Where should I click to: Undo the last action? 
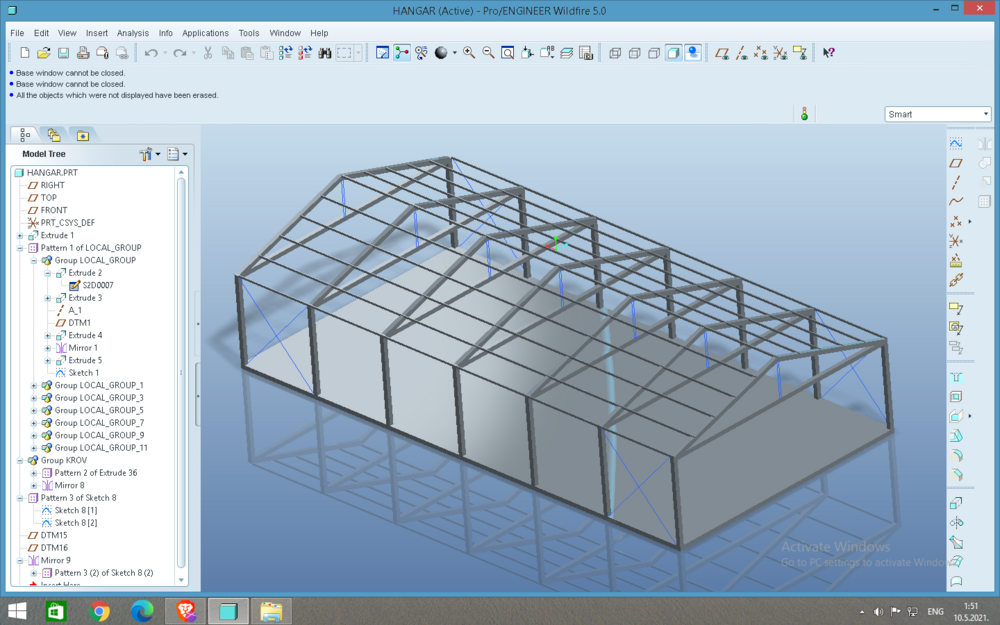click(151, 53)
